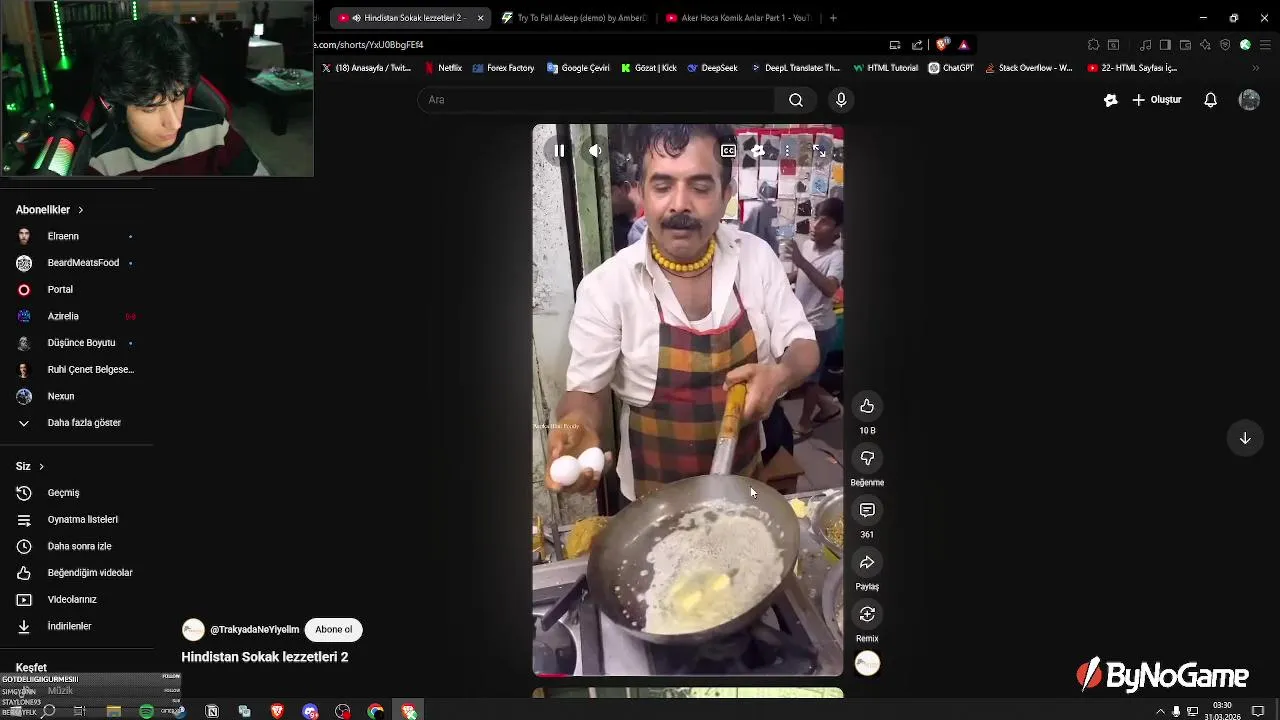This screenshot has width=1280, height=720.
Task: Open Oluştur create menu
Action: 1157,100
